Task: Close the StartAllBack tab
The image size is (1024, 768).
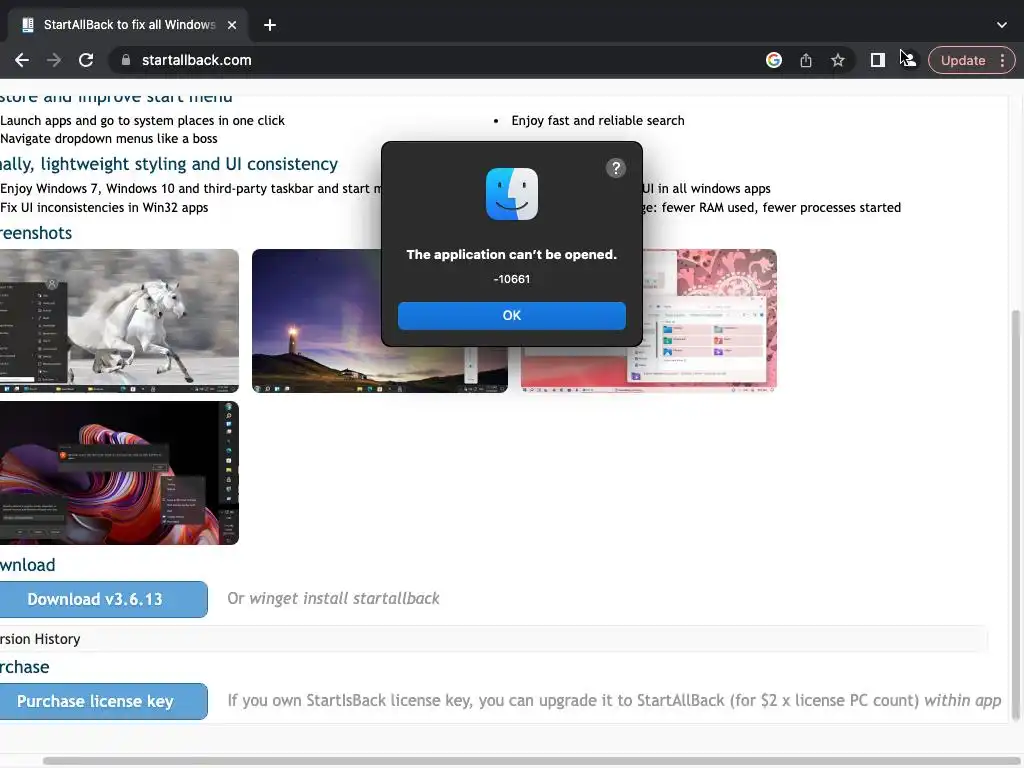Action: click(x=232, y=25)
